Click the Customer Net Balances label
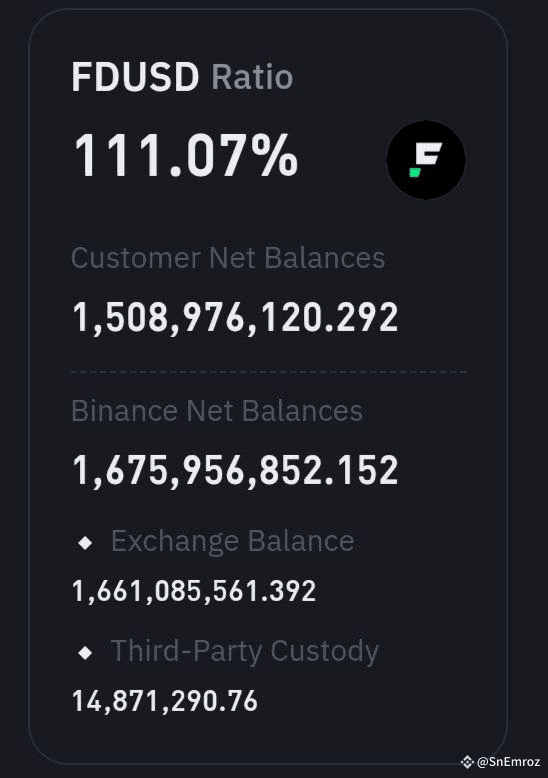Viewport: 548px width, 778px height. 228,259
